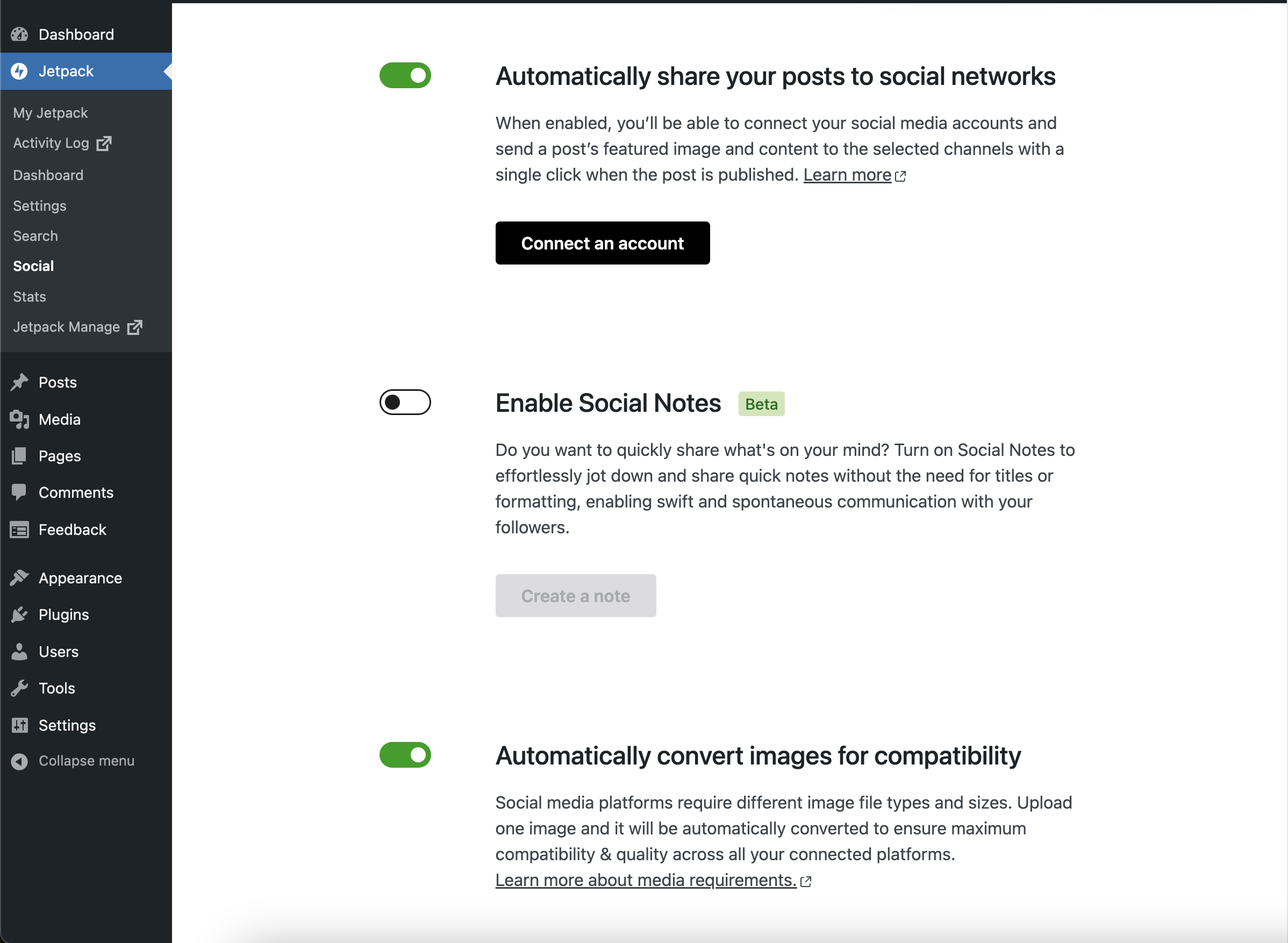Collapse the sidebar menu
Image resolution: width=1288 pixels, height=943 pixels.
pyautogui.click(x=86, y=760)
